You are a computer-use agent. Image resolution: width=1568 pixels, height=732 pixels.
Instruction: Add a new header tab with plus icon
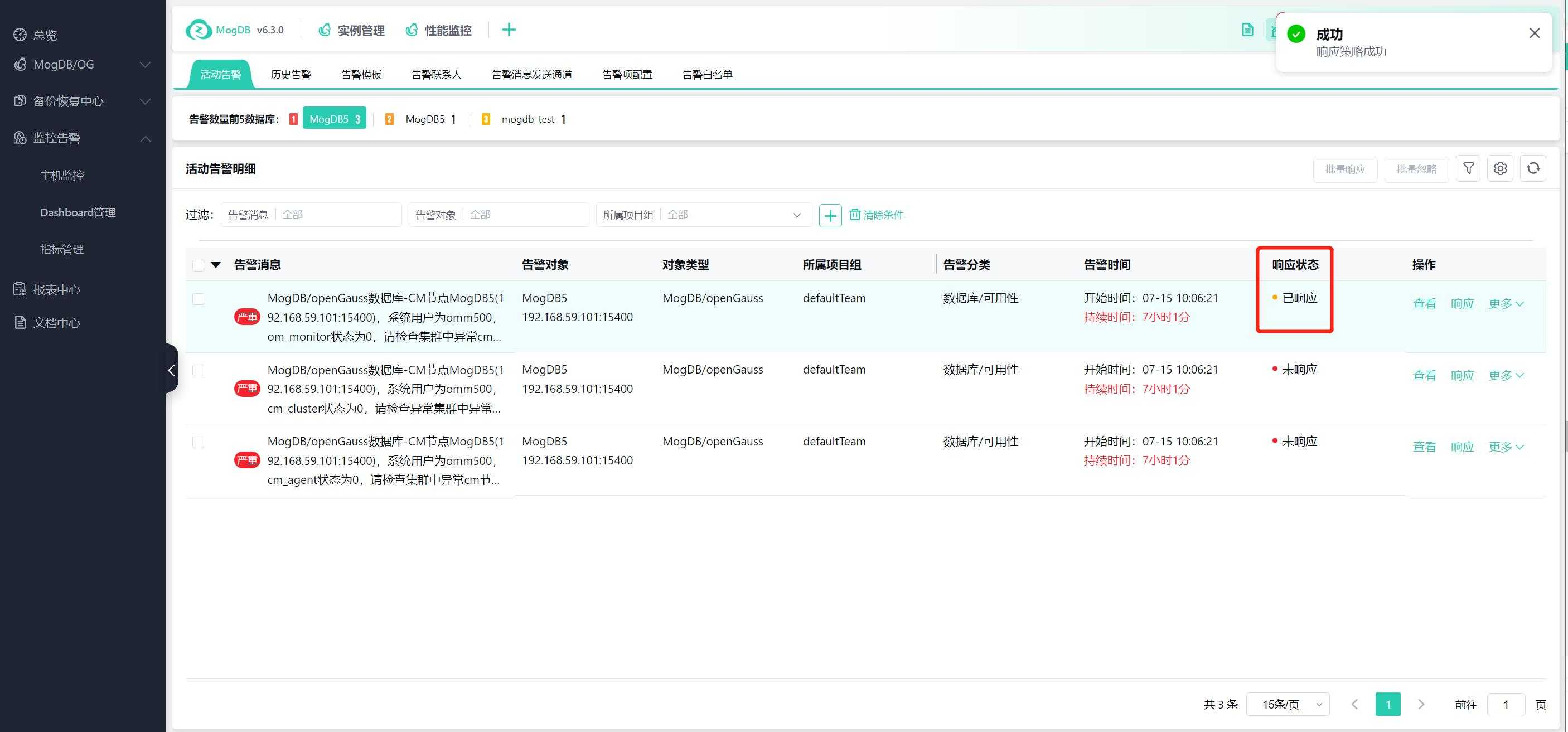pyautogui.click(x=509, y=30)
